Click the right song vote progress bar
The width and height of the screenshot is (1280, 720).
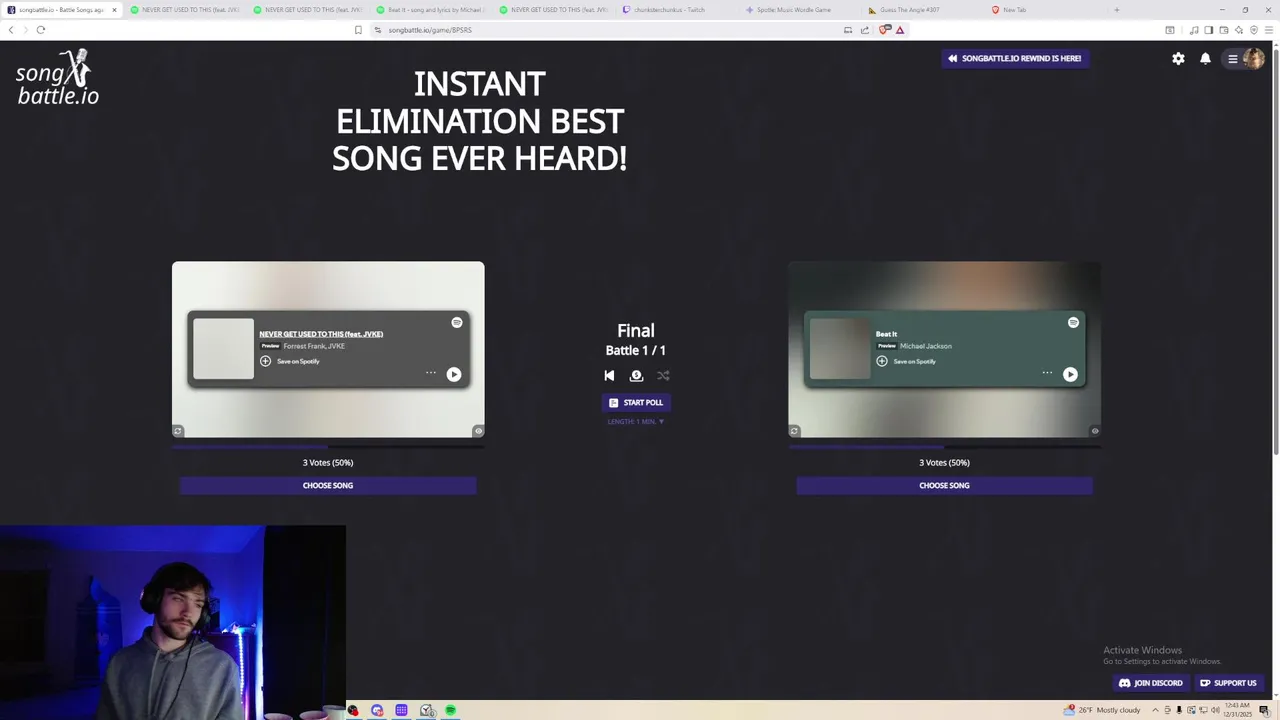[944, 447]
